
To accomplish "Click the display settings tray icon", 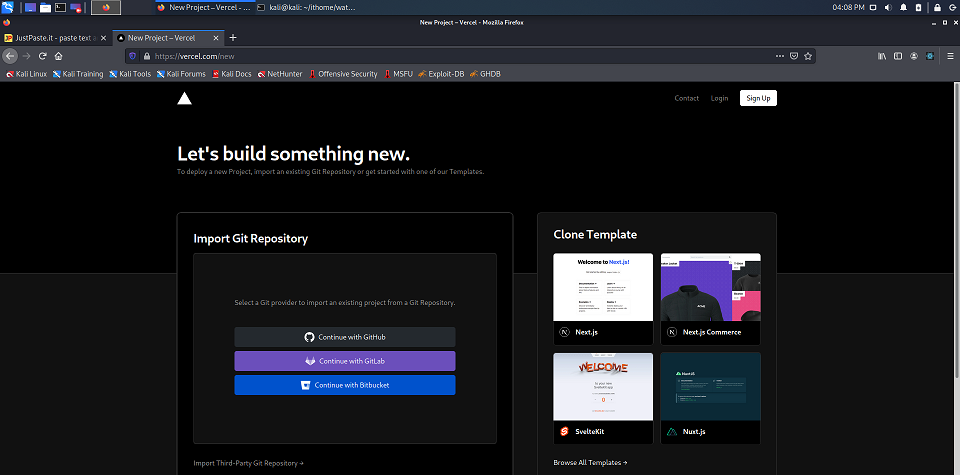I will click(x=873, y=7).
